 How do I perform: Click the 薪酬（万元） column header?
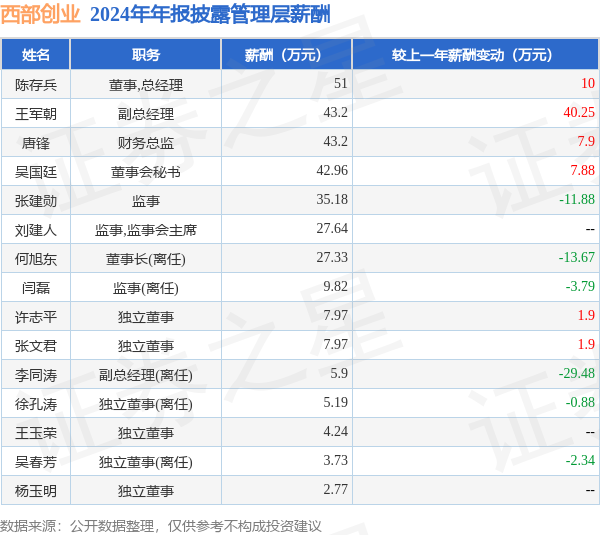(286, 55)
